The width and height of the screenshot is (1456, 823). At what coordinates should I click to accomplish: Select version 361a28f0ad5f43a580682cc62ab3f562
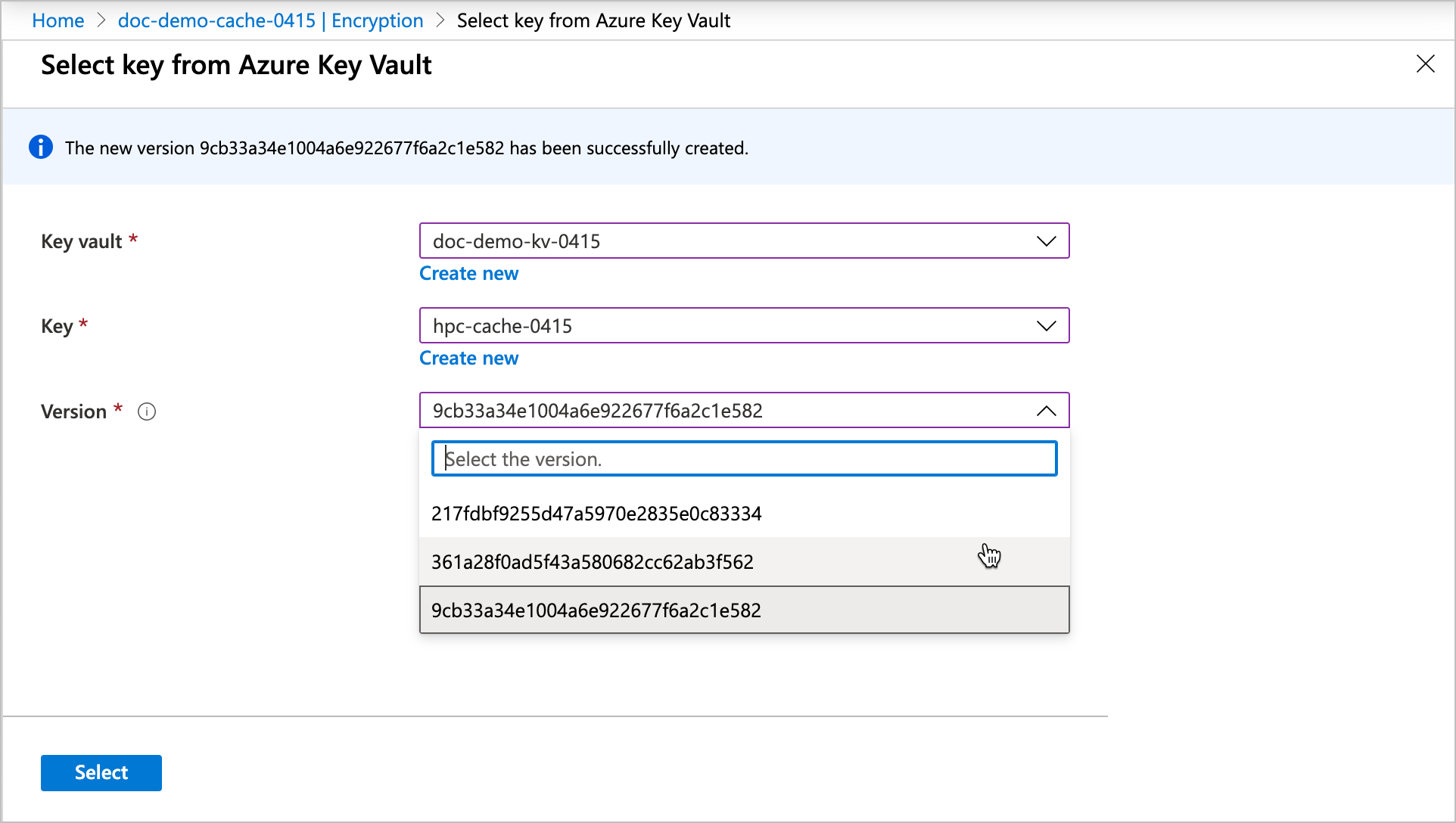click(744, 561)
